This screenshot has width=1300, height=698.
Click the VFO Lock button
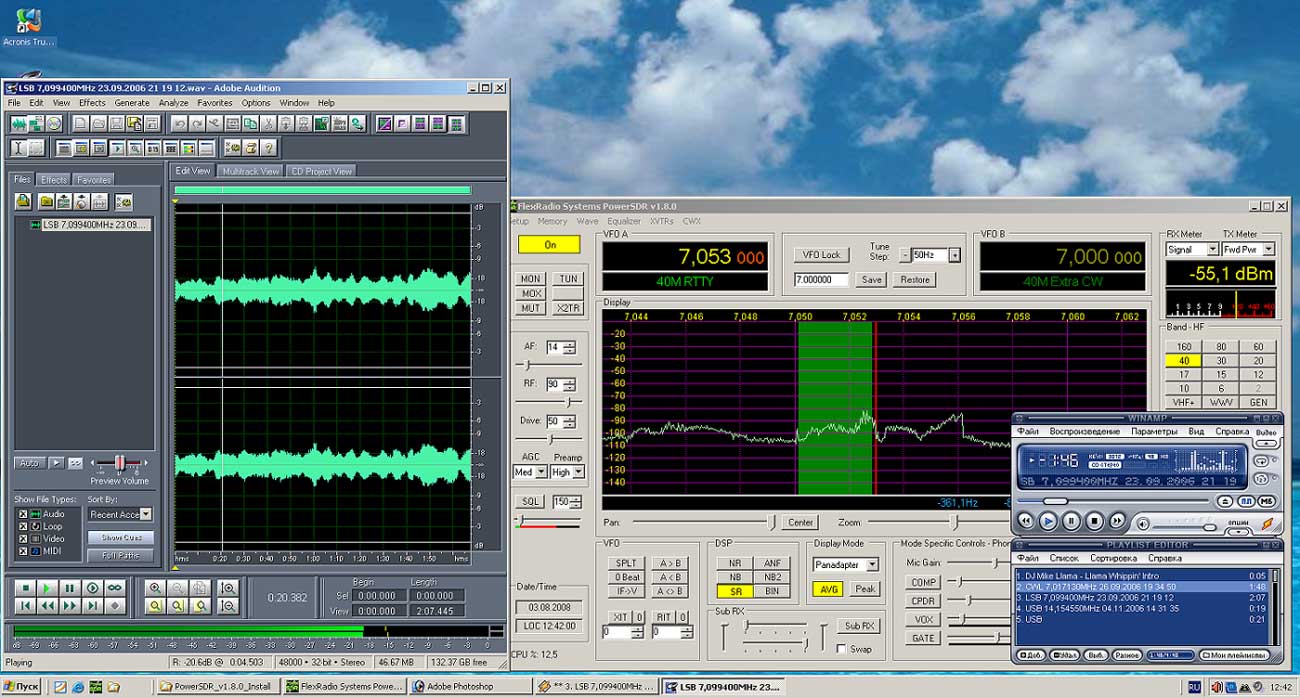[823, 255]
